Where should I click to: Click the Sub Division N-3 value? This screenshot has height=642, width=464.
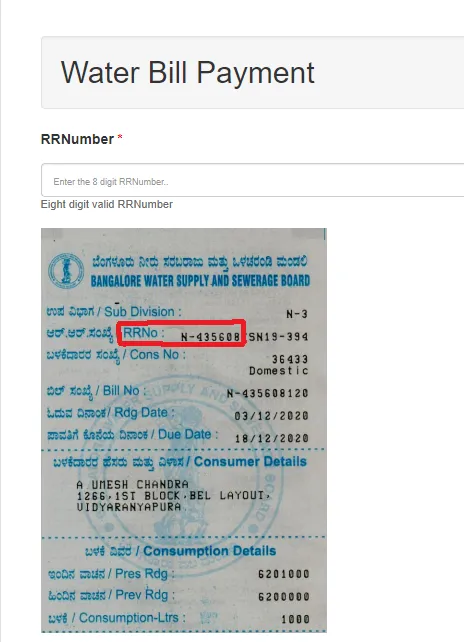pyautogui.click(x=297, y=314)
